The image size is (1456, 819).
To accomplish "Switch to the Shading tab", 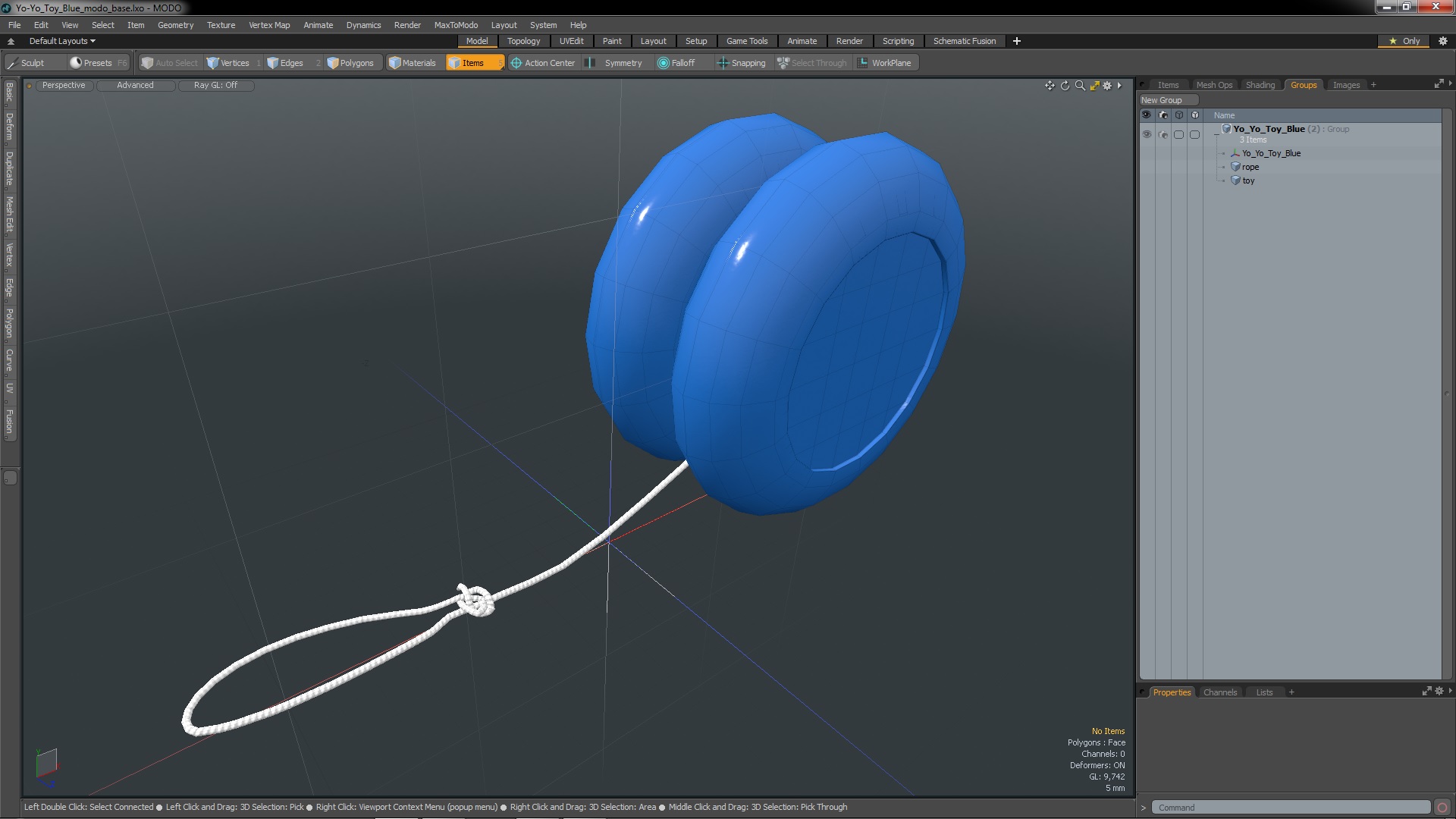I will [x=1260, y=85].
